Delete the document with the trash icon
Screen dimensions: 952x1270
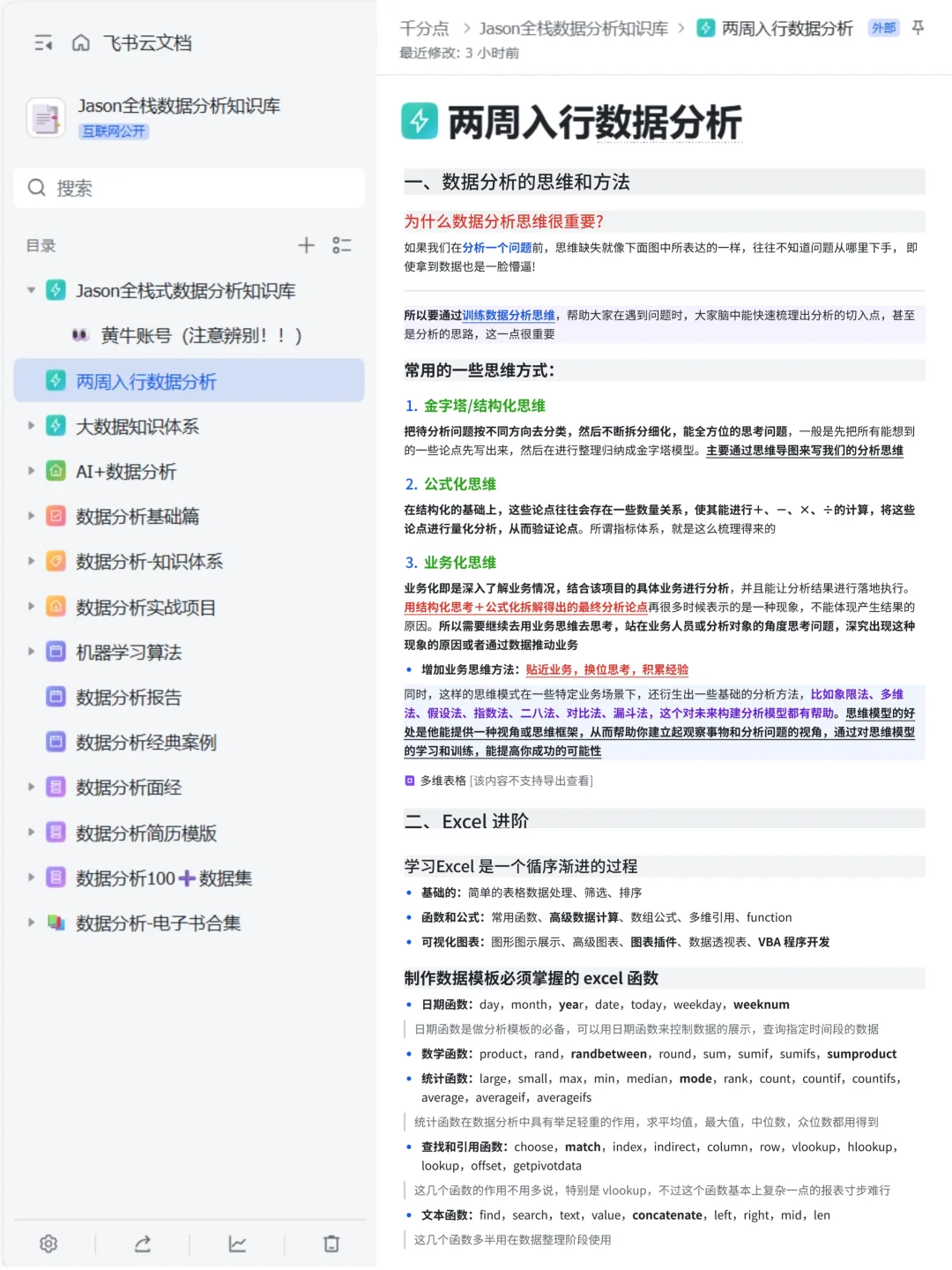click(331, 1244)
